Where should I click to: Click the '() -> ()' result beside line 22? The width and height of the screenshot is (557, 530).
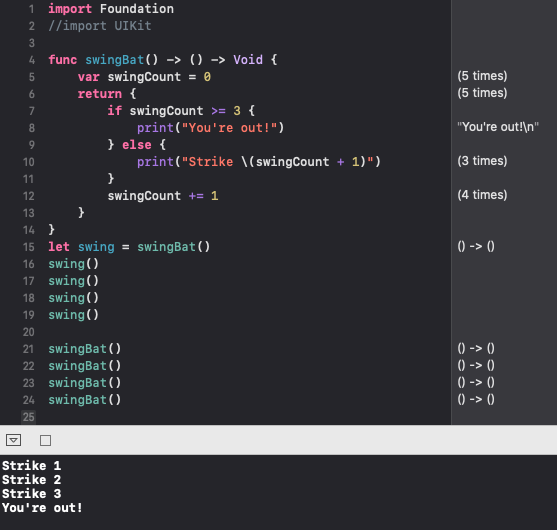[x=476, y=365]
